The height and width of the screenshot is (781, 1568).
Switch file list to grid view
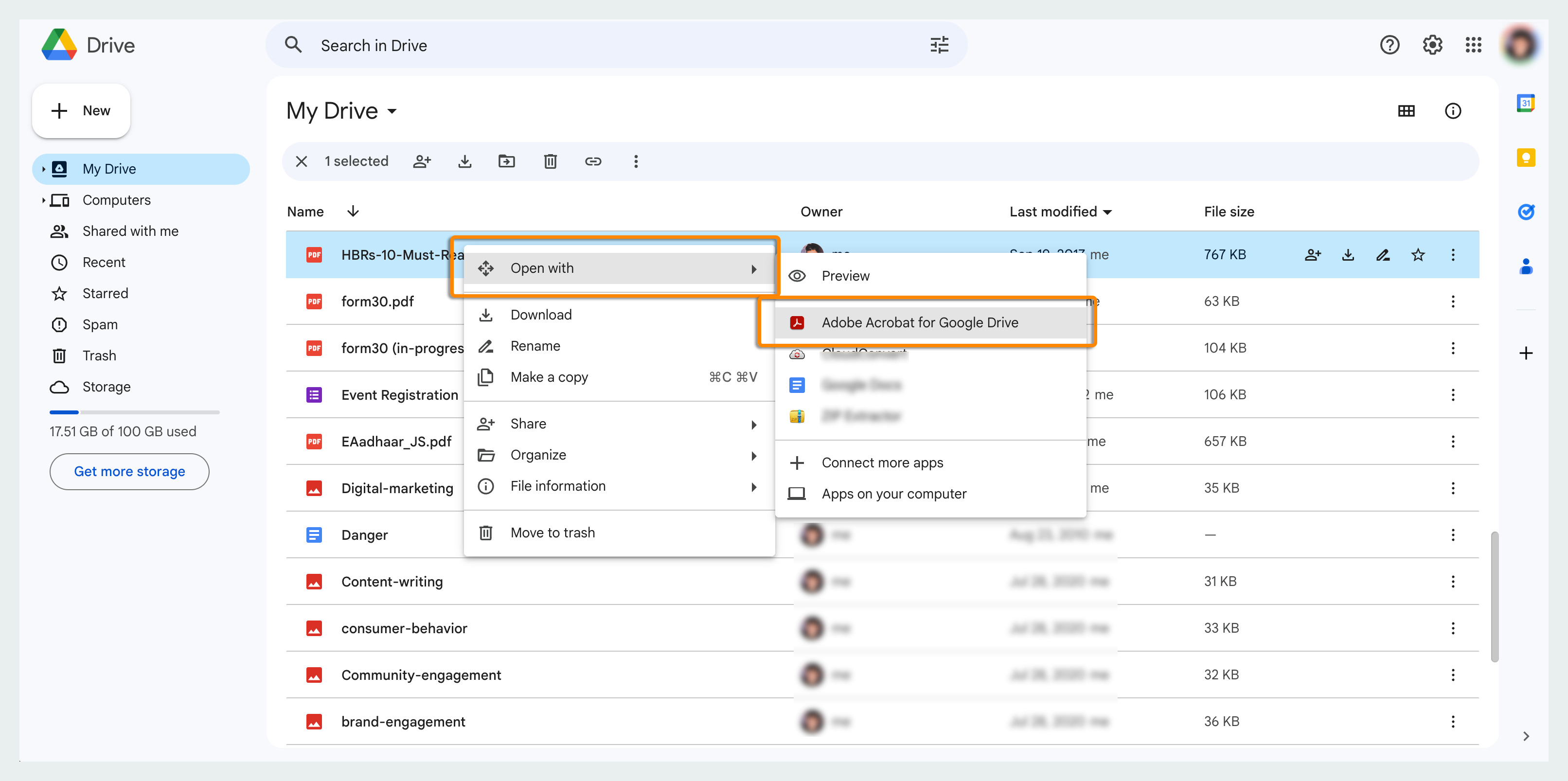pos(1407,111)
